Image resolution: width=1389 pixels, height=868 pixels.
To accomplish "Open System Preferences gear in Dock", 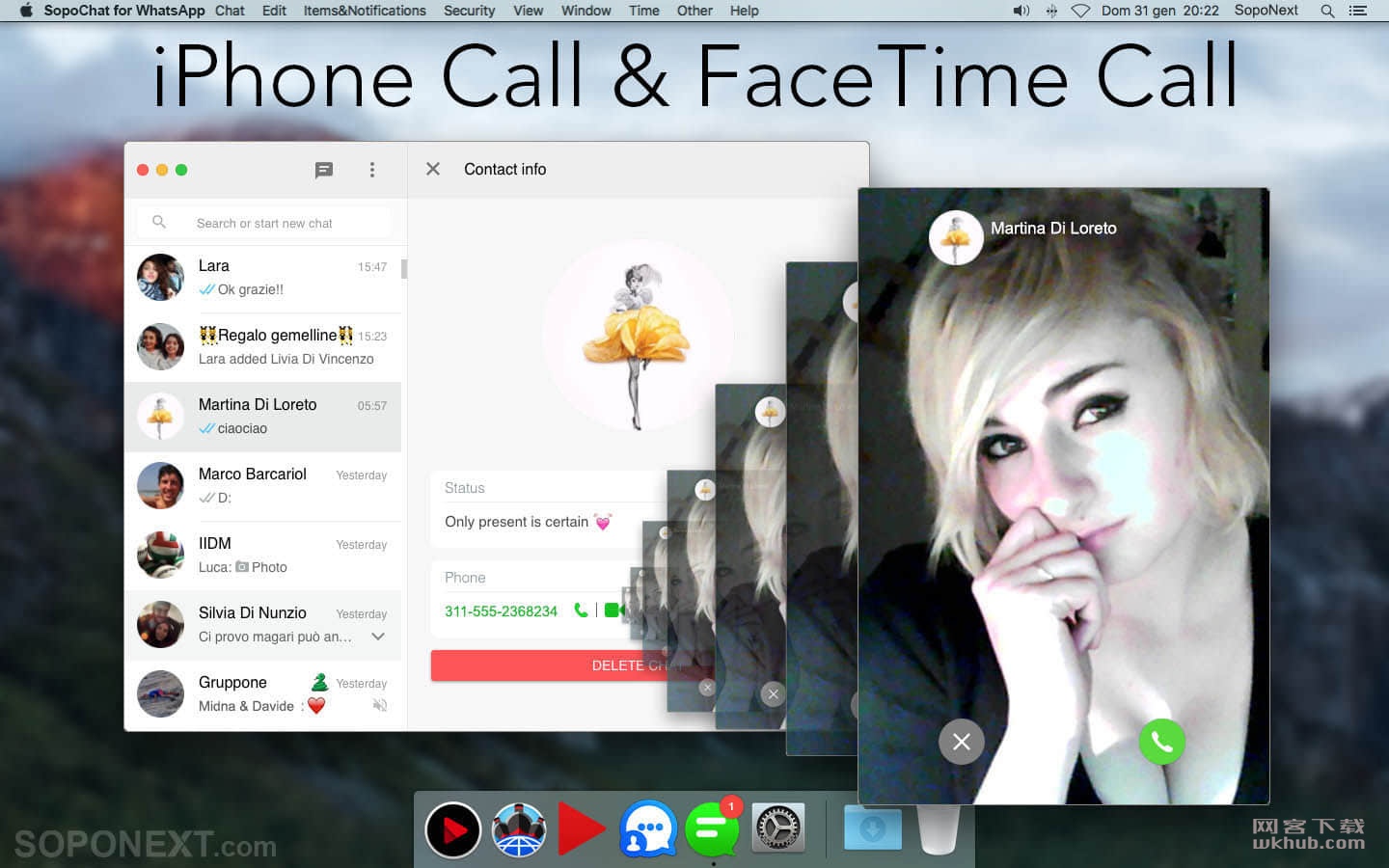I will click(x=777, y=828).
